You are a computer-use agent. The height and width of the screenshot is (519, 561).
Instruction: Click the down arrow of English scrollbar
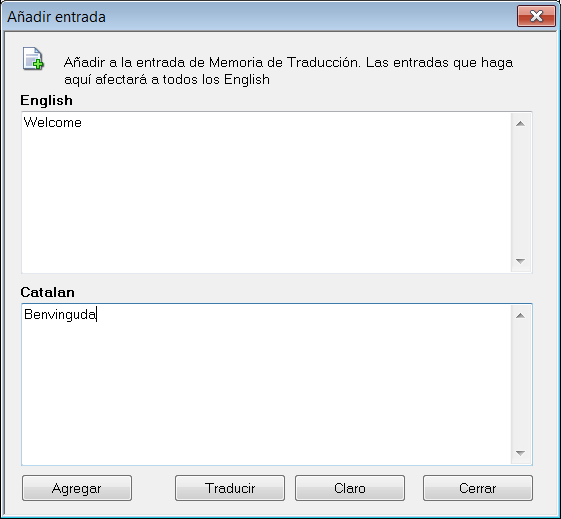tap(521, 261)
